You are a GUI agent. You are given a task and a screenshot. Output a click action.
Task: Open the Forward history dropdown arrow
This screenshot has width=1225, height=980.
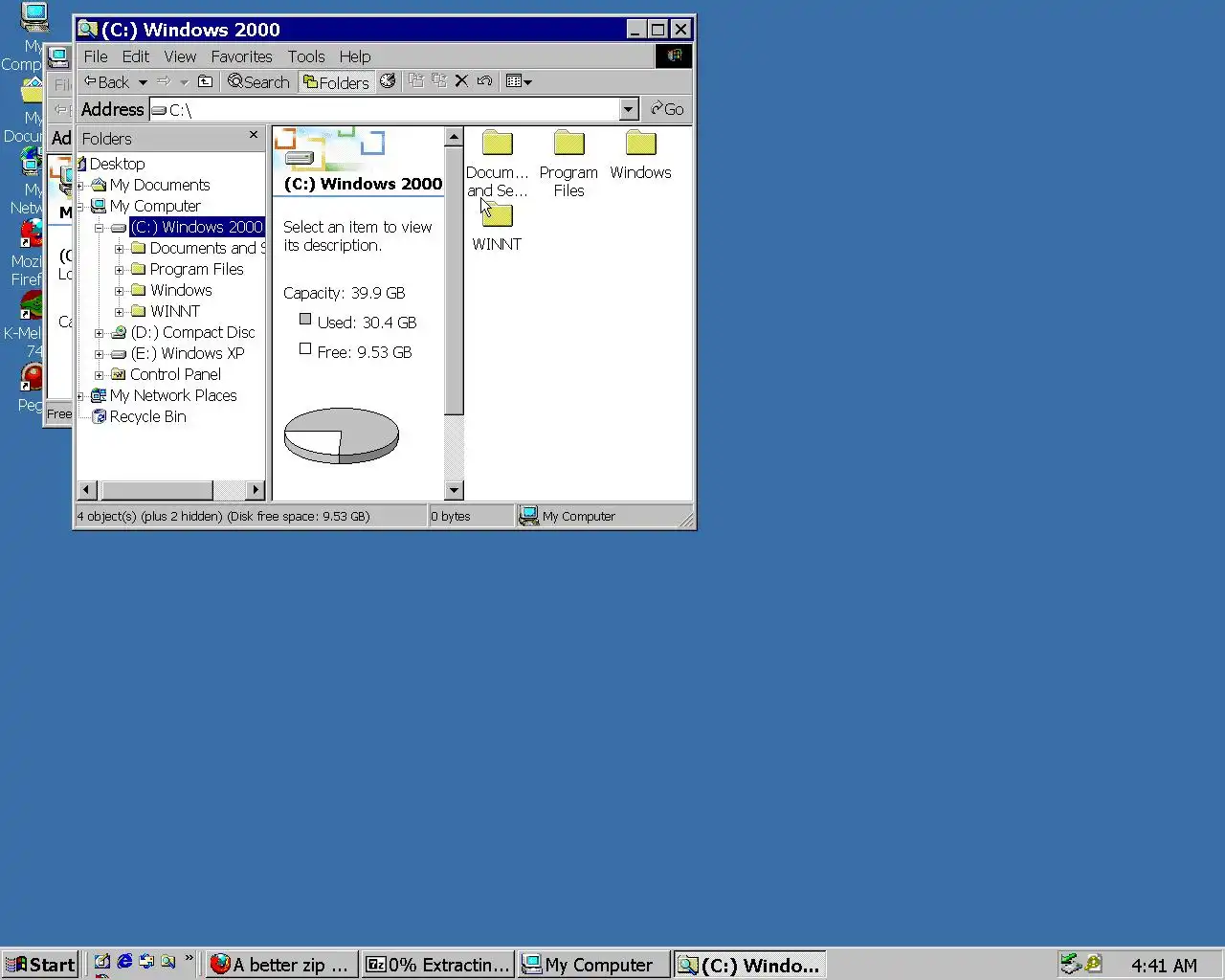(184, 82)
